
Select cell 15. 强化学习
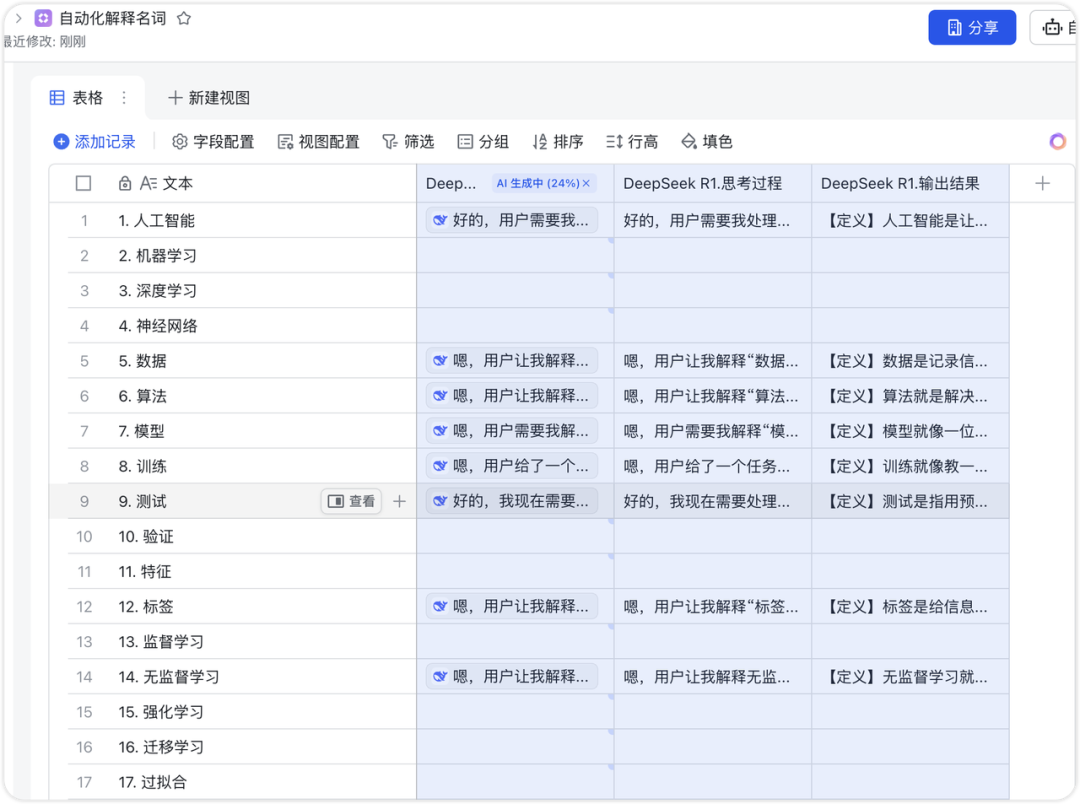pyautogui.click(x=262, y=712)
